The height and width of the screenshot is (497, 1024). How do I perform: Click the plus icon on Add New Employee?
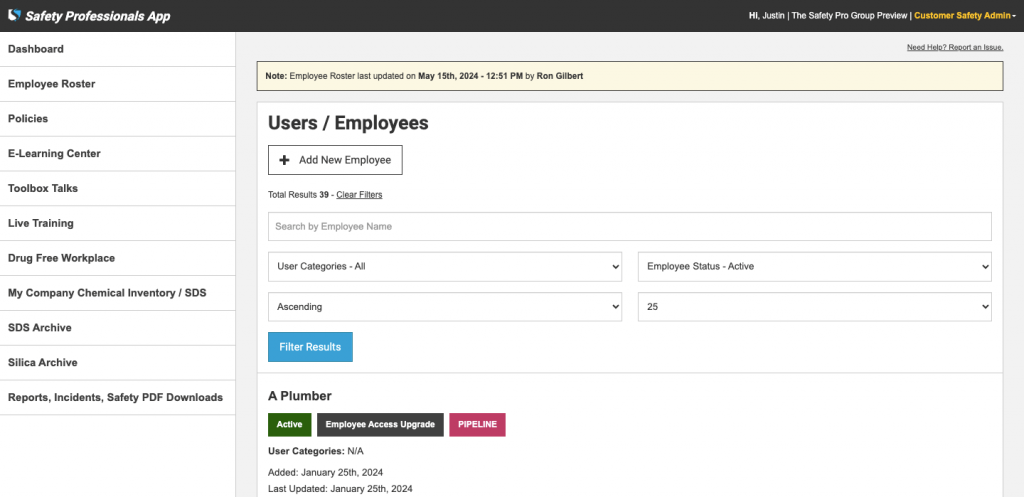tap(284, 160)
